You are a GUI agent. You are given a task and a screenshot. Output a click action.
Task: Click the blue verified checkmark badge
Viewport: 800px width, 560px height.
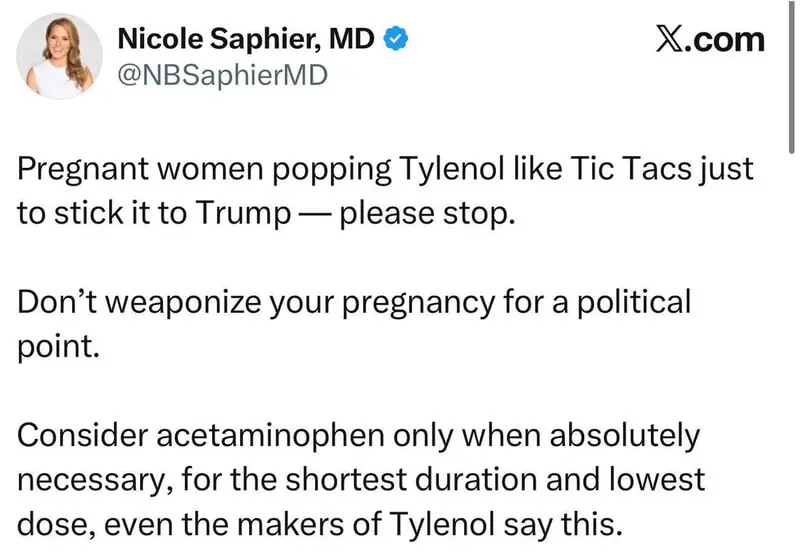395,39
